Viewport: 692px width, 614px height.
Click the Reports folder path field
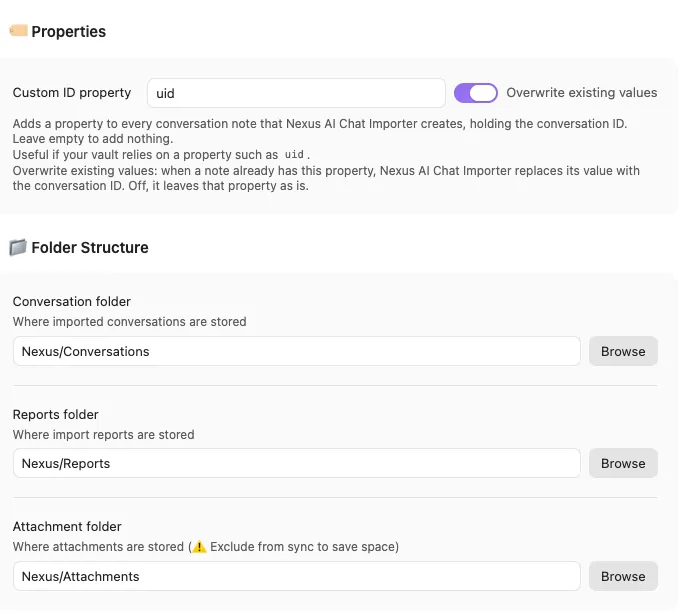point(297,463)
